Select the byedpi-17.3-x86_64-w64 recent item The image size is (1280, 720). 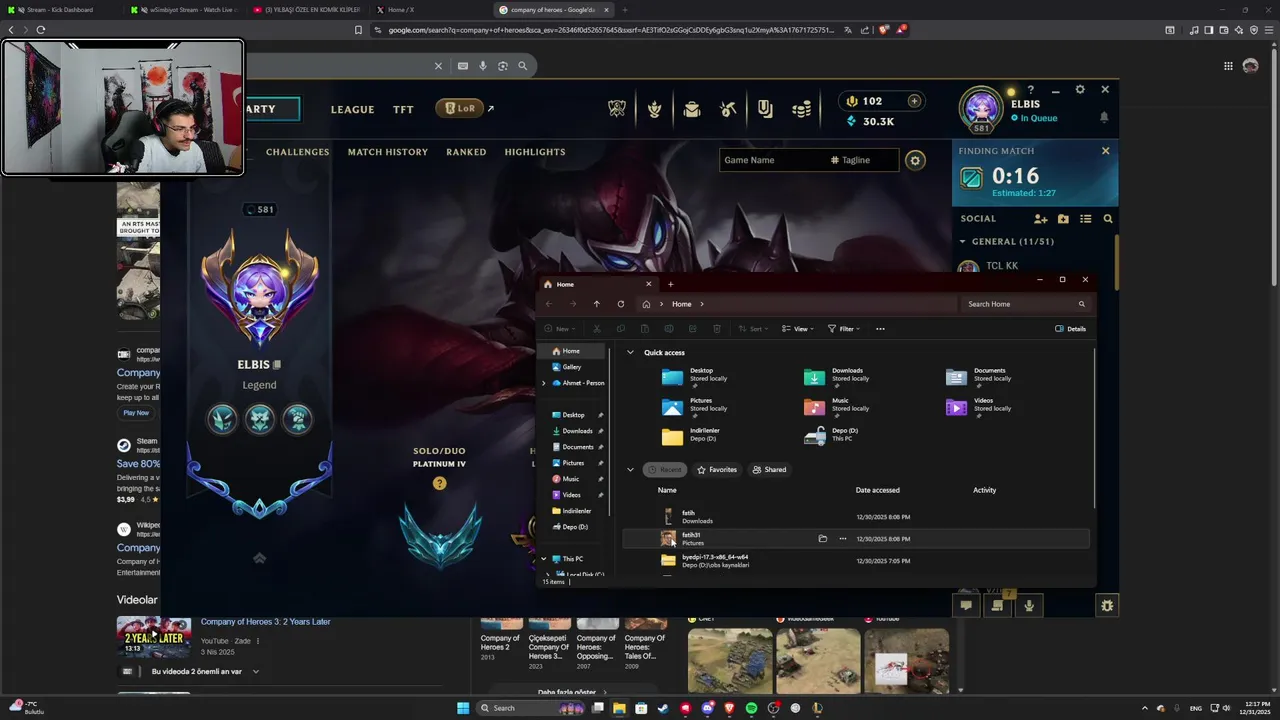point(855,561)
